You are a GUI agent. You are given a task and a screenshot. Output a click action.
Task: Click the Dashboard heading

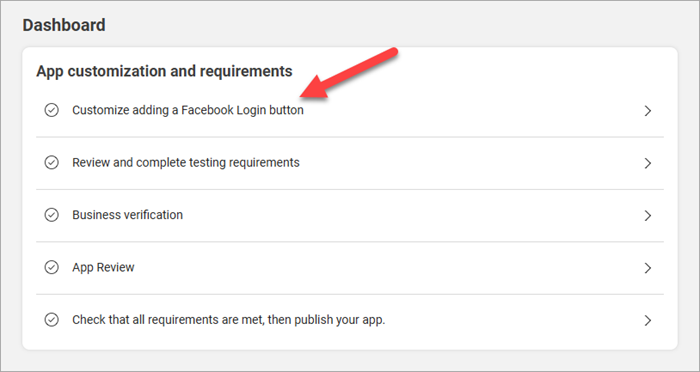(x=64, y=25)
